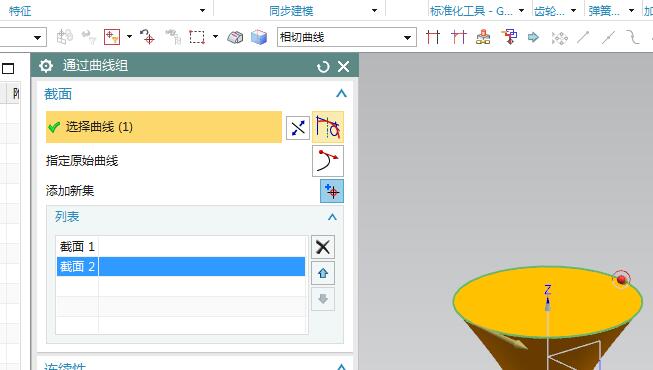
Task: Delete the selected section with the X button
Action: tap(323, 247)
